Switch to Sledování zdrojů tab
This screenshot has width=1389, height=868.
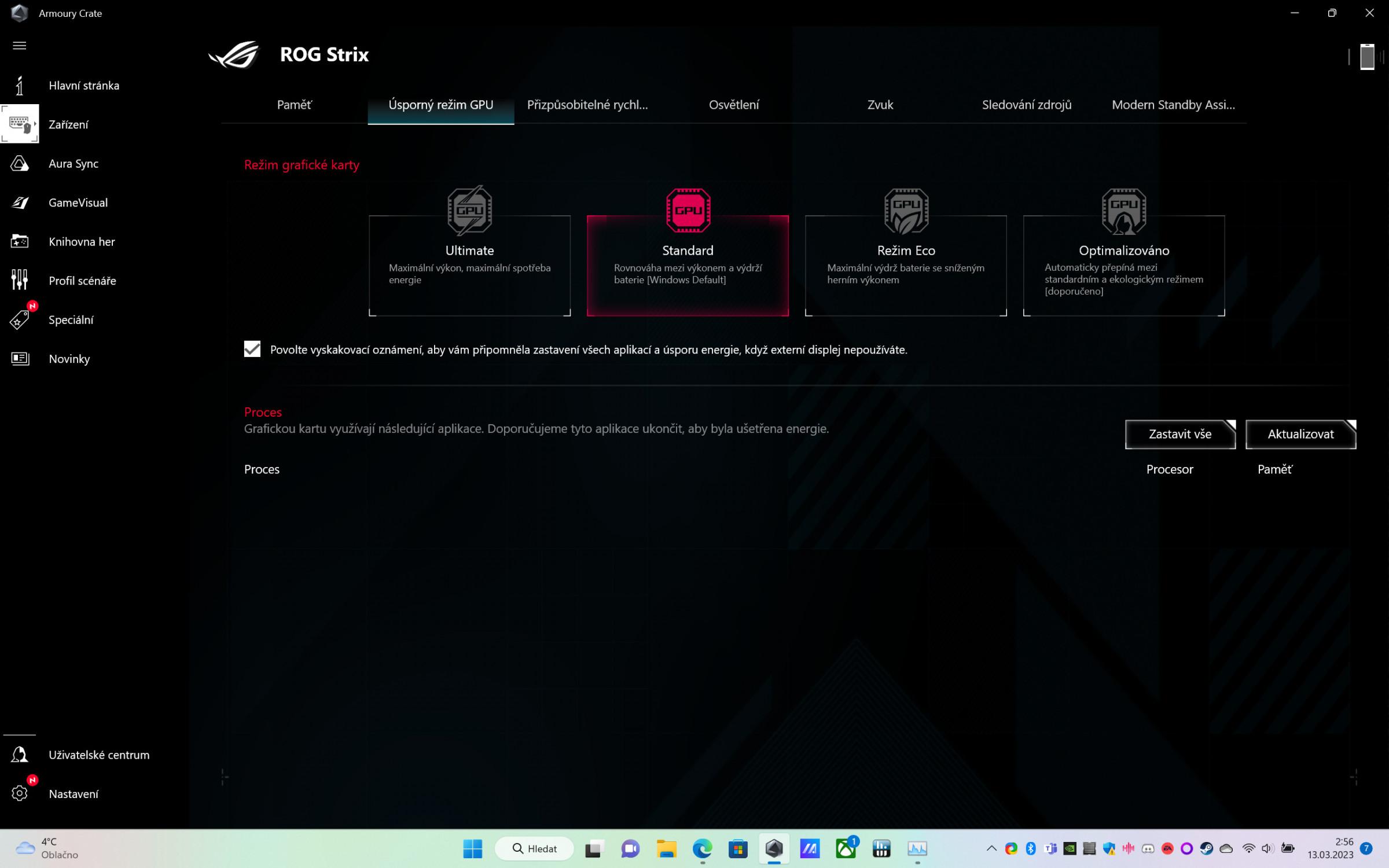(x=1027, y=105)
